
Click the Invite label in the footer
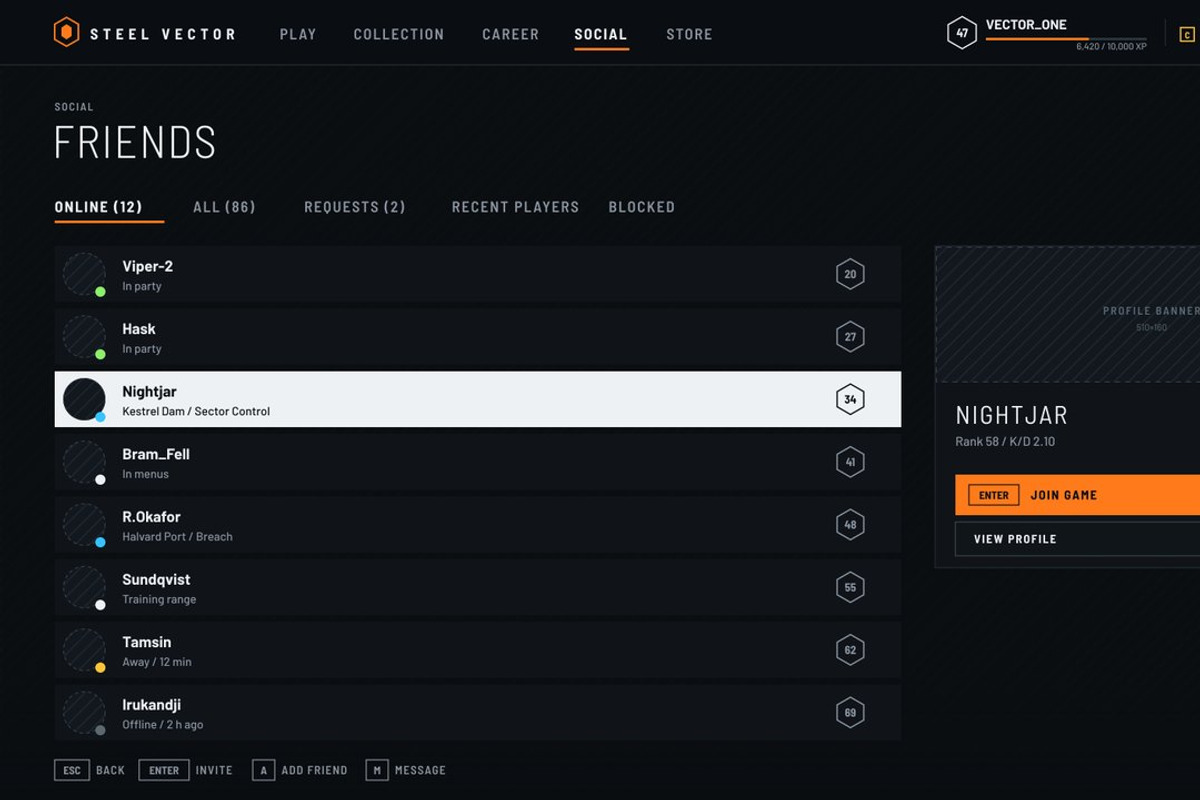click(214, 770)
